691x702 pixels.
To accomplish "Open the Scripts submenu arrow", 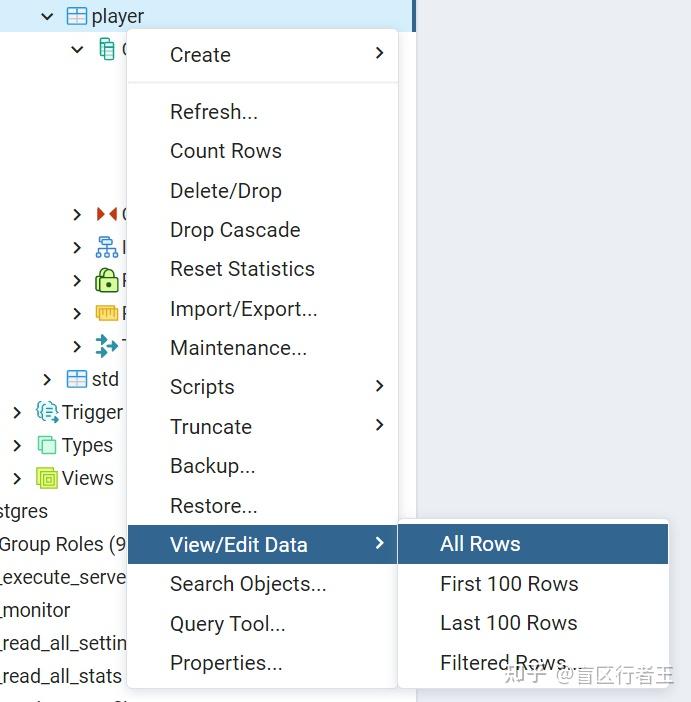I will click(379, 386).
